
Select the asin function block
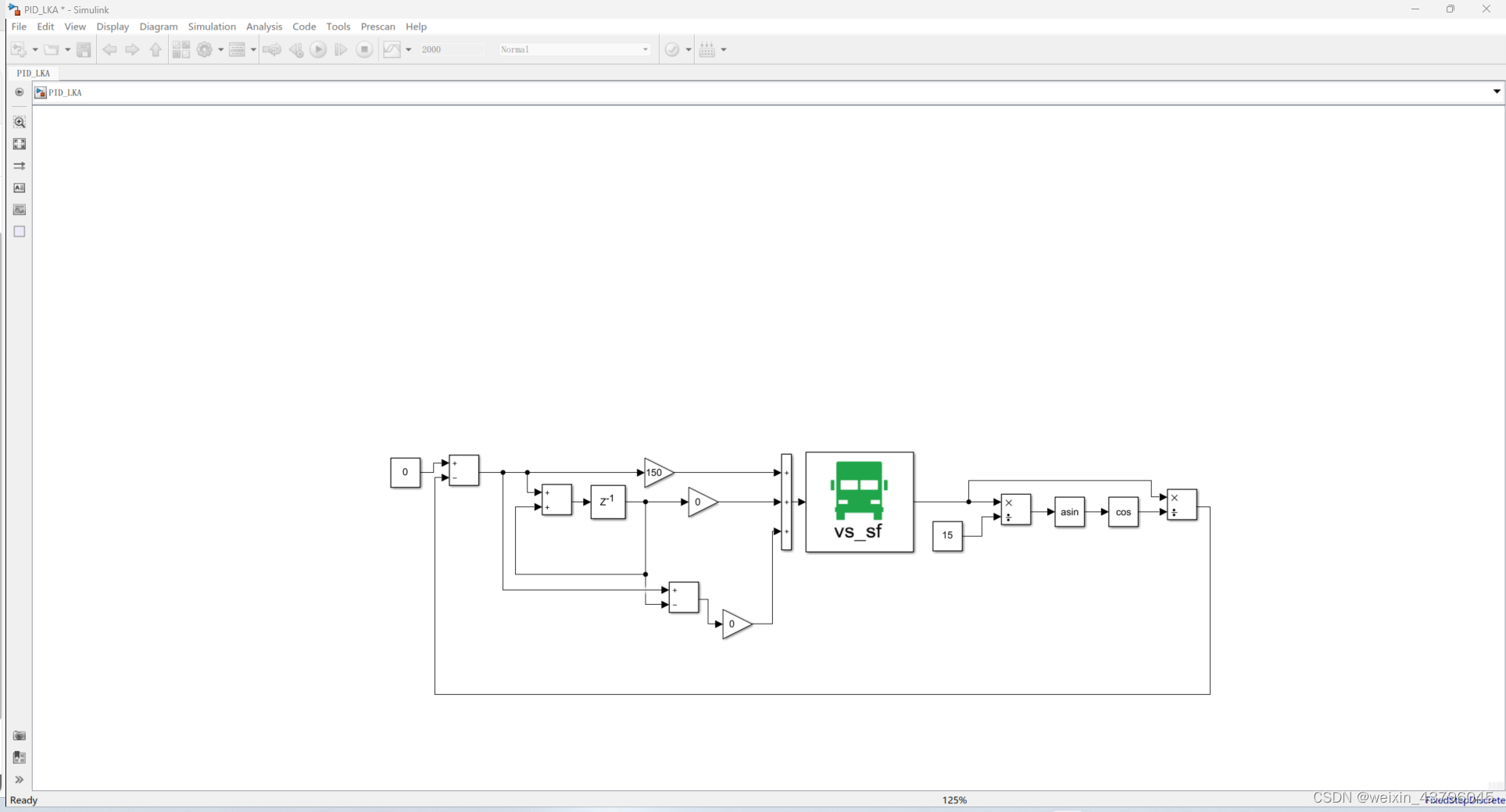pos(1069,512)
